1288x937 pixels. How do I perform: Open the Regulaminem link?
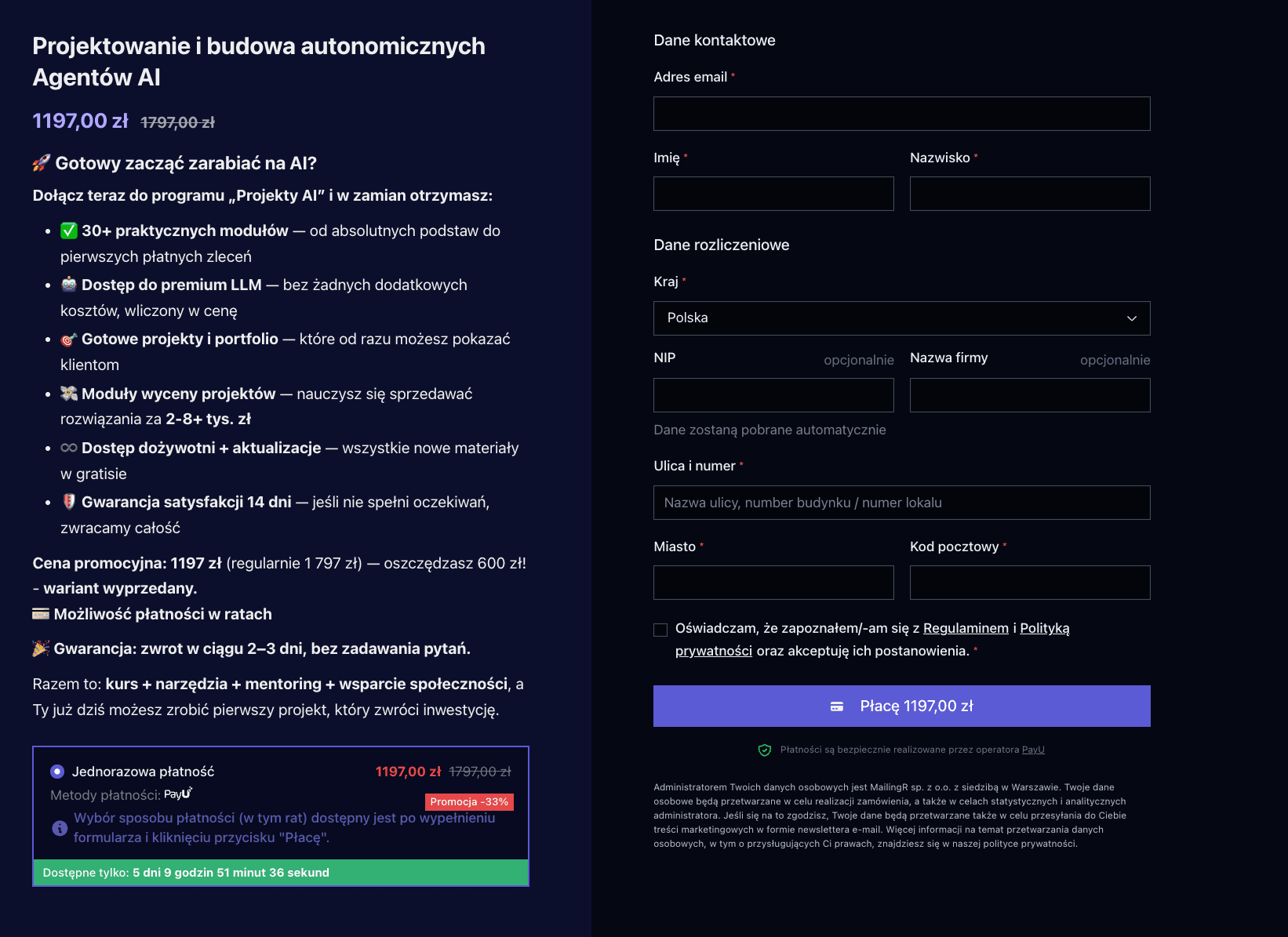tap(966, 628)
